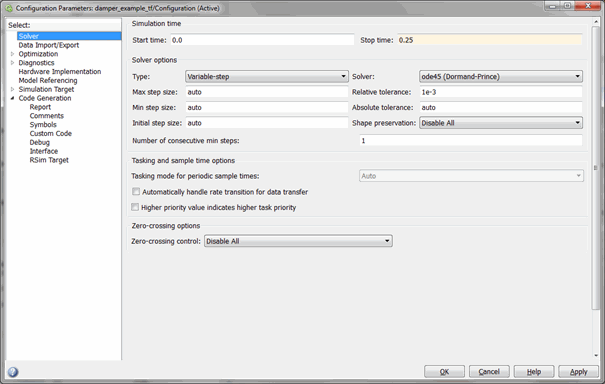Open the Shape preservation dropdown
The height and width of the screenshot is (384, 605).
pyautogui.click(x=501, y=123)
